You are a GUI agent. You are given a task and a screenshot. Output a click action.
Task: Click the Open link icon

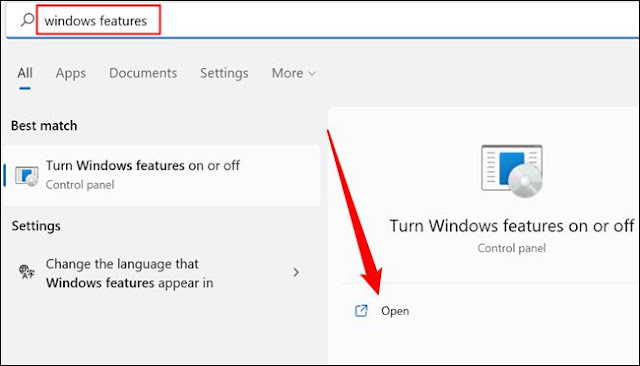pos(361,311)
